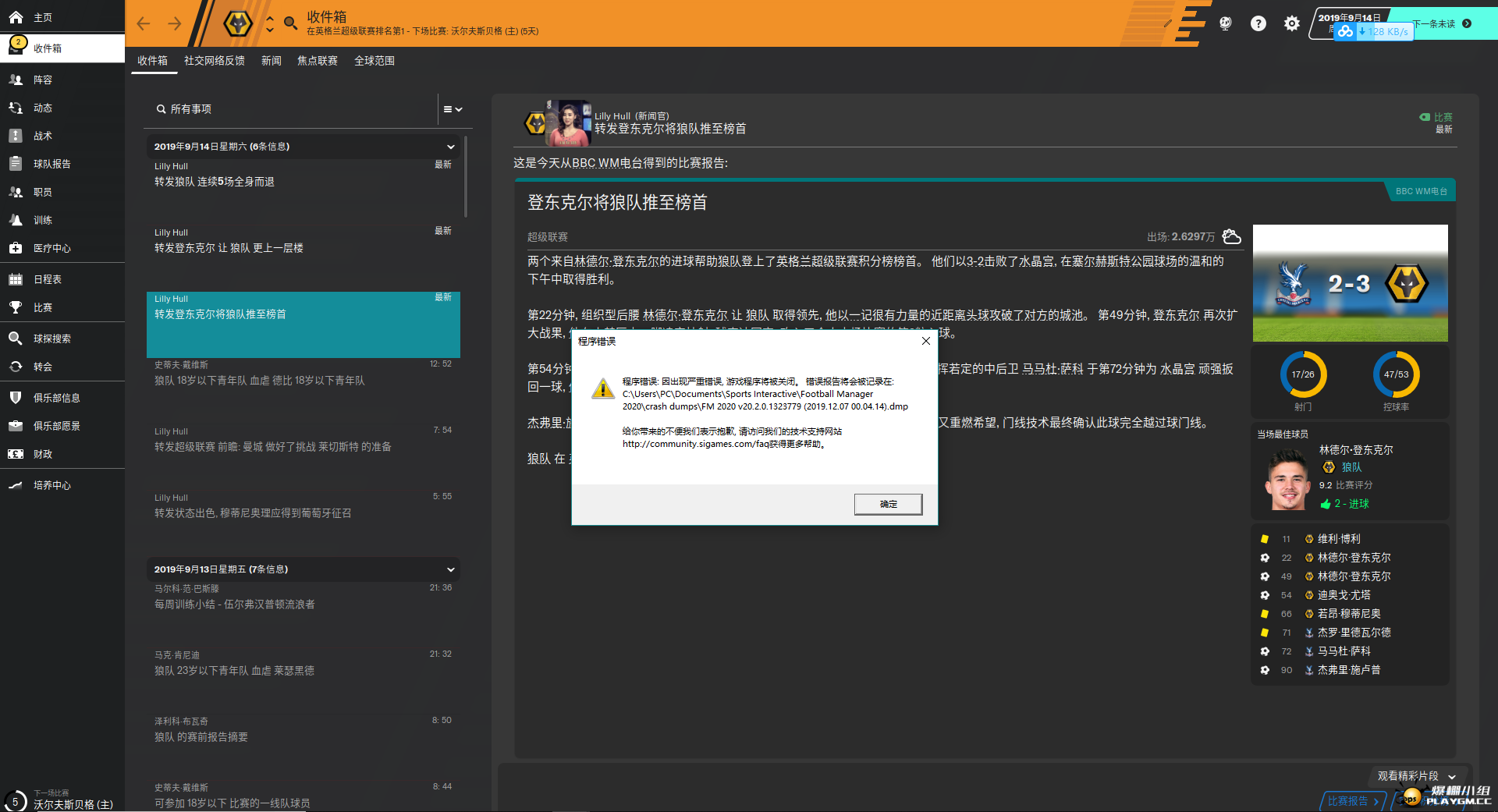Open settings gear in top bar
The height and width of the screenshot is (812, 1498).
(x=1292, y=23)
